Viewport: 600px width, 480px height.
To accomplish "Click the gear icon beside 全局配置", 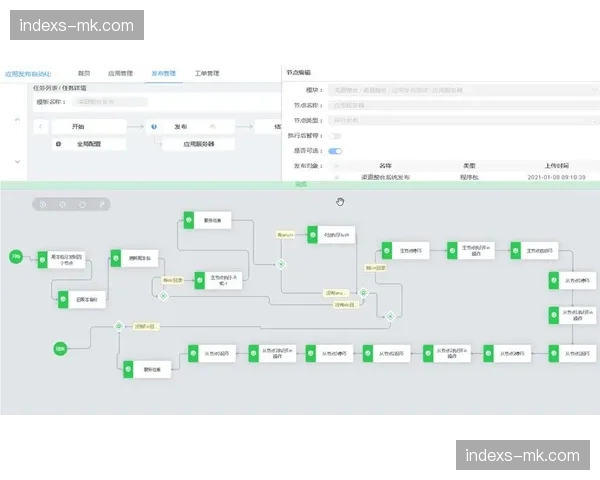I will click(x=58, y=144).
